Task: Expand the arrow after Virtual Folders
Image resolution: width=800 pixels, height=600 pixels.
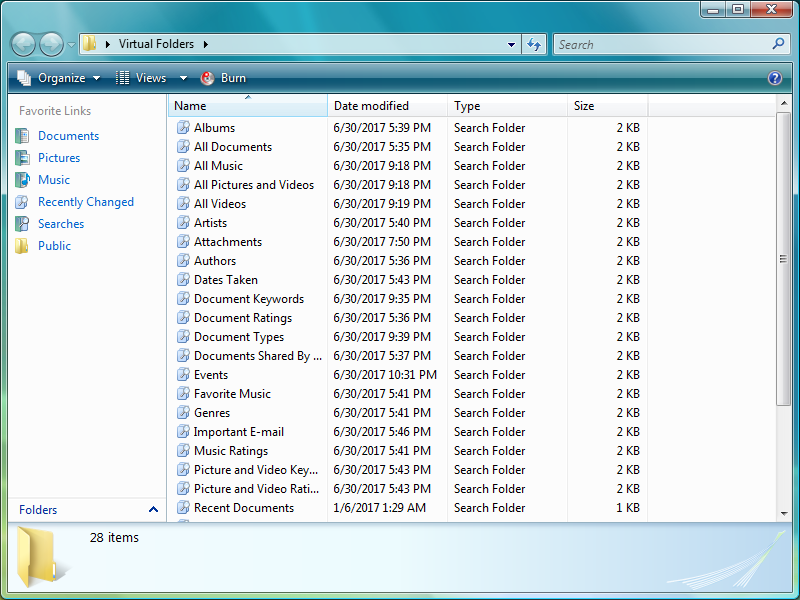Action: pos(206,44)
